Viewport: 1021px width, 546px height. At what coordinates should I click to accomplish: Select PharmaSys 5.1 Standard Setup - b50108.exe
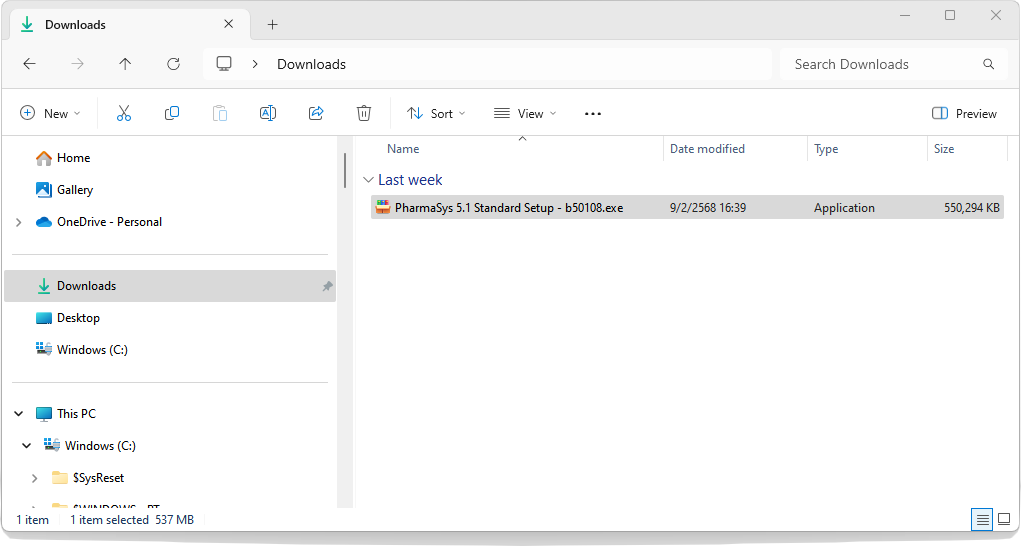[509, 208]
